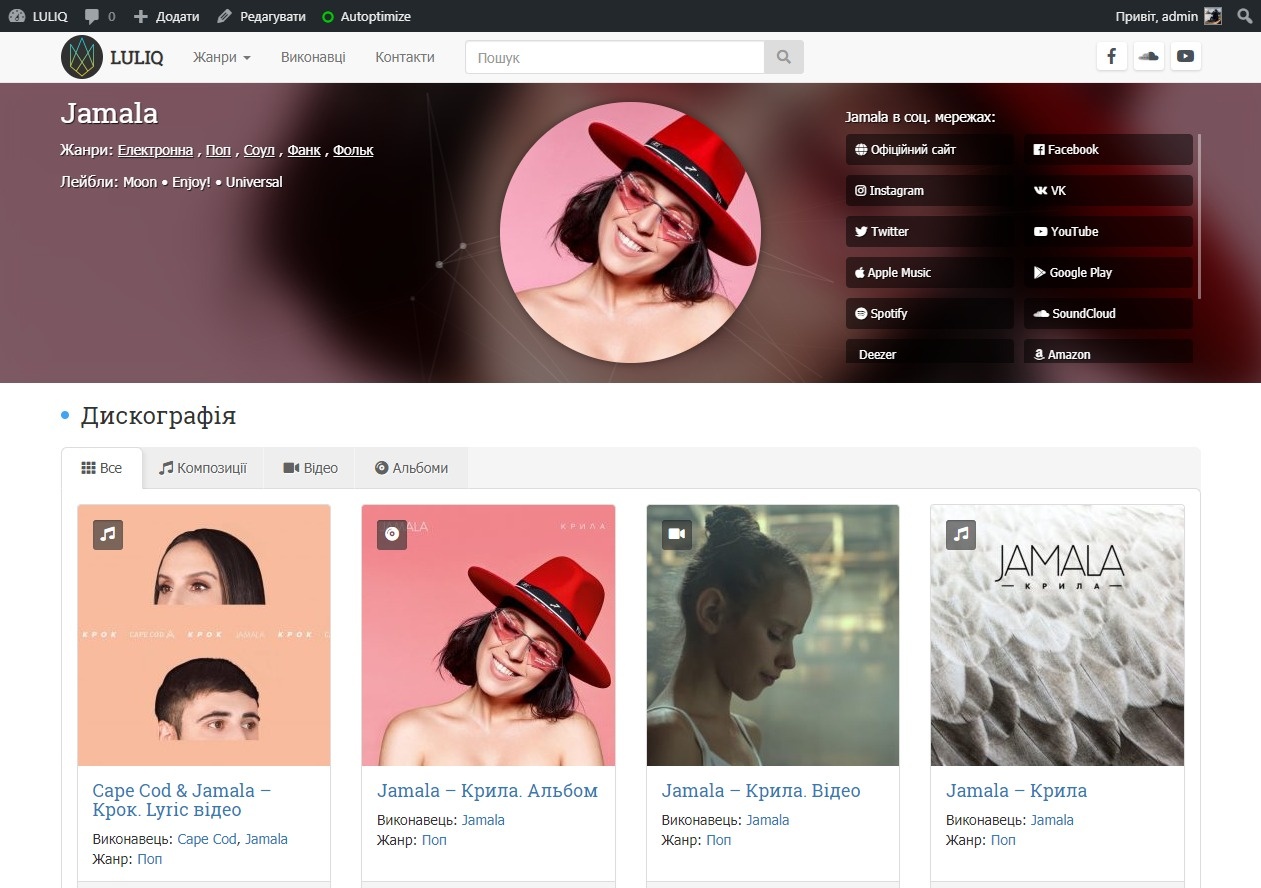The image size is (1261, 888).
Task: Open the JAMALA Крила feathers cover
Action: tap(1057, 635)
